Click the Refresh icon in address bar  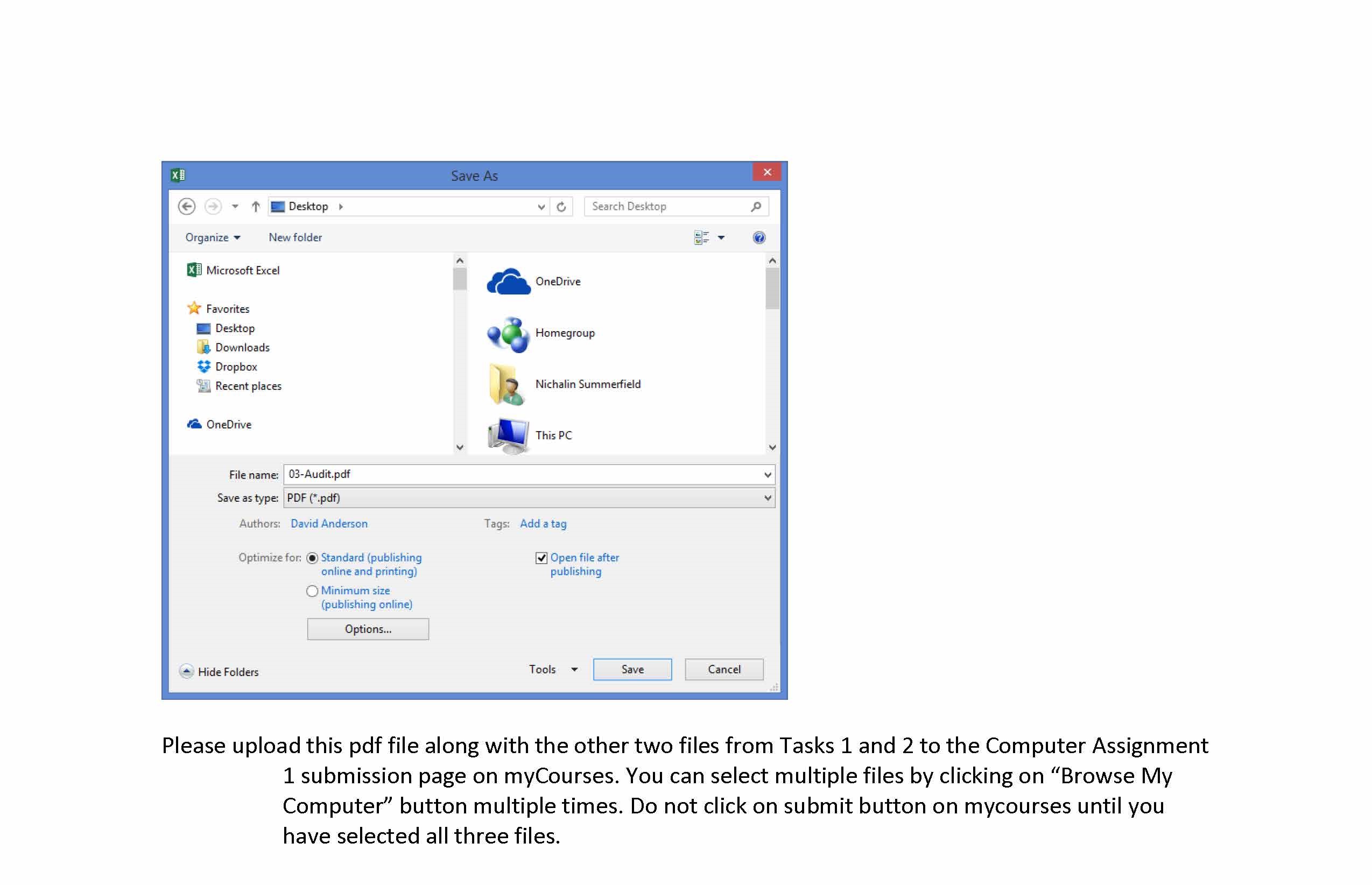pyautogui.click(x=561, y=206)
